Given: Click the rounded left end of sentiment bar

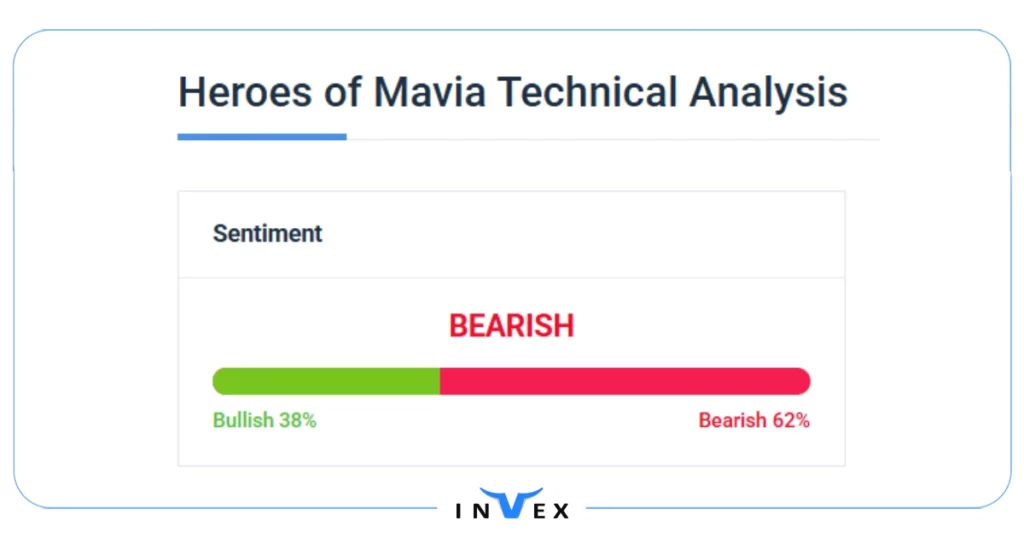Looking at the screenshot, I should [x=219, y=381].
